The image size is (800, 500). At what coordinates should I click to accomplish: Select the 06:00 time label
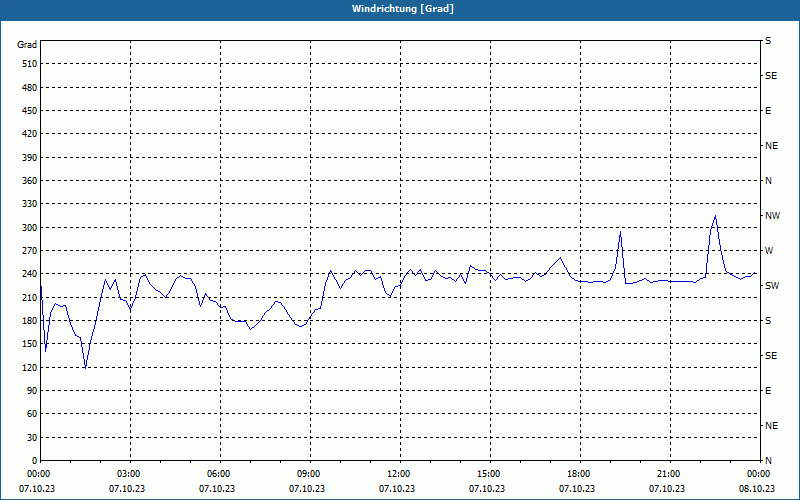coord(219,473)
